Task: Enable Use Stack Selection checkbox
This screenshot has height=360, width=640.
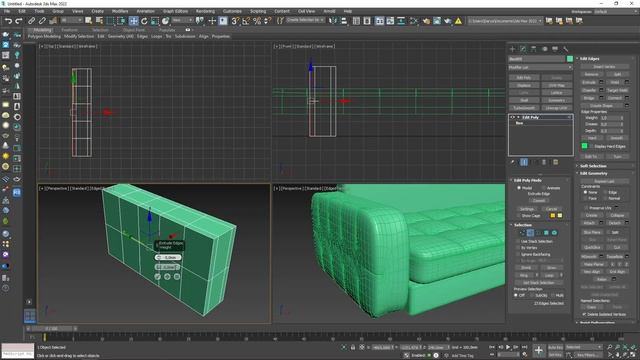Action: [518, 241]
